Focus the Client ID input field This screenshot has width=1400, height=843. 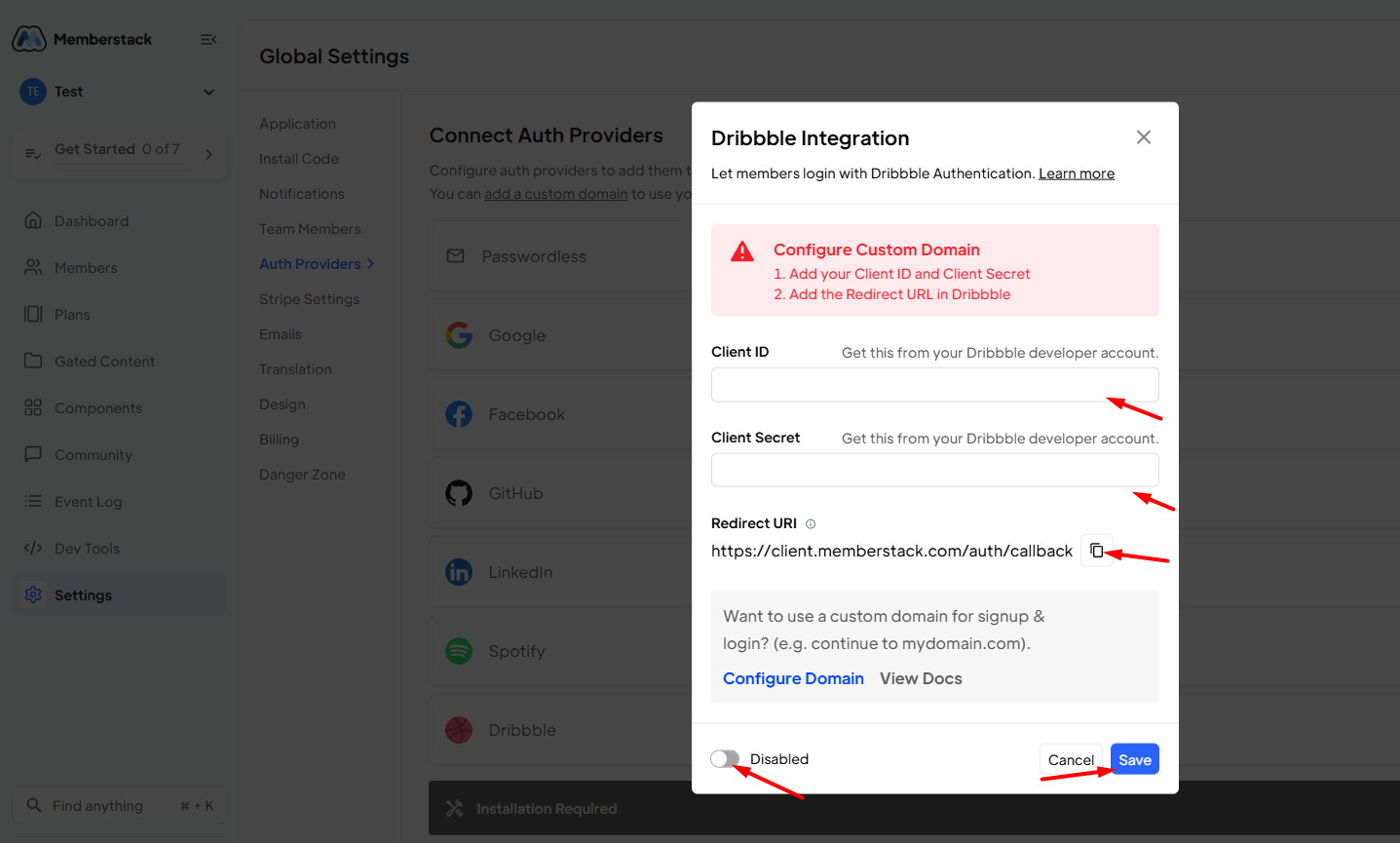click(x=935, y=385)
